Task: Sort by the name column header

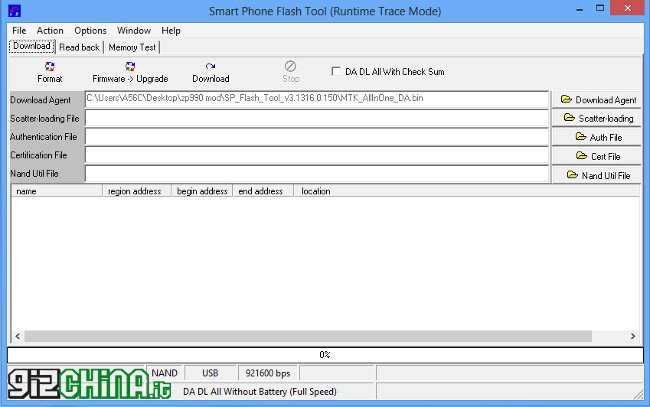Action: 57,191
